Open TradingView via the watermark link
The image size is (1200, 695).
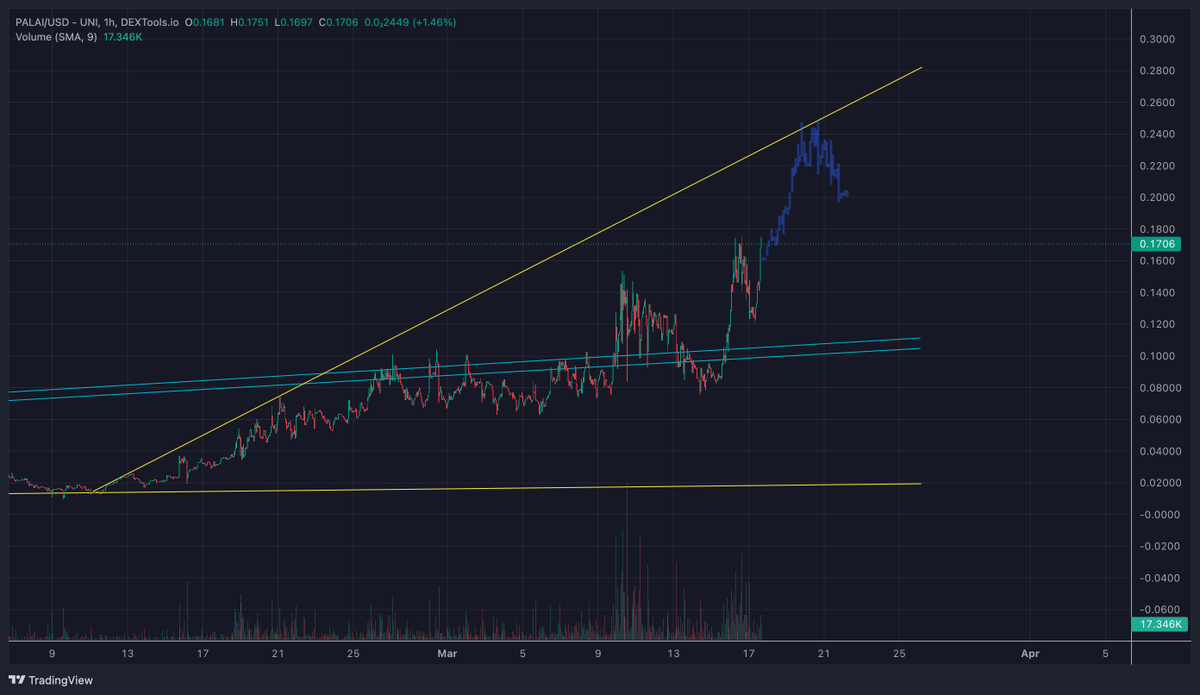(55, 680)
